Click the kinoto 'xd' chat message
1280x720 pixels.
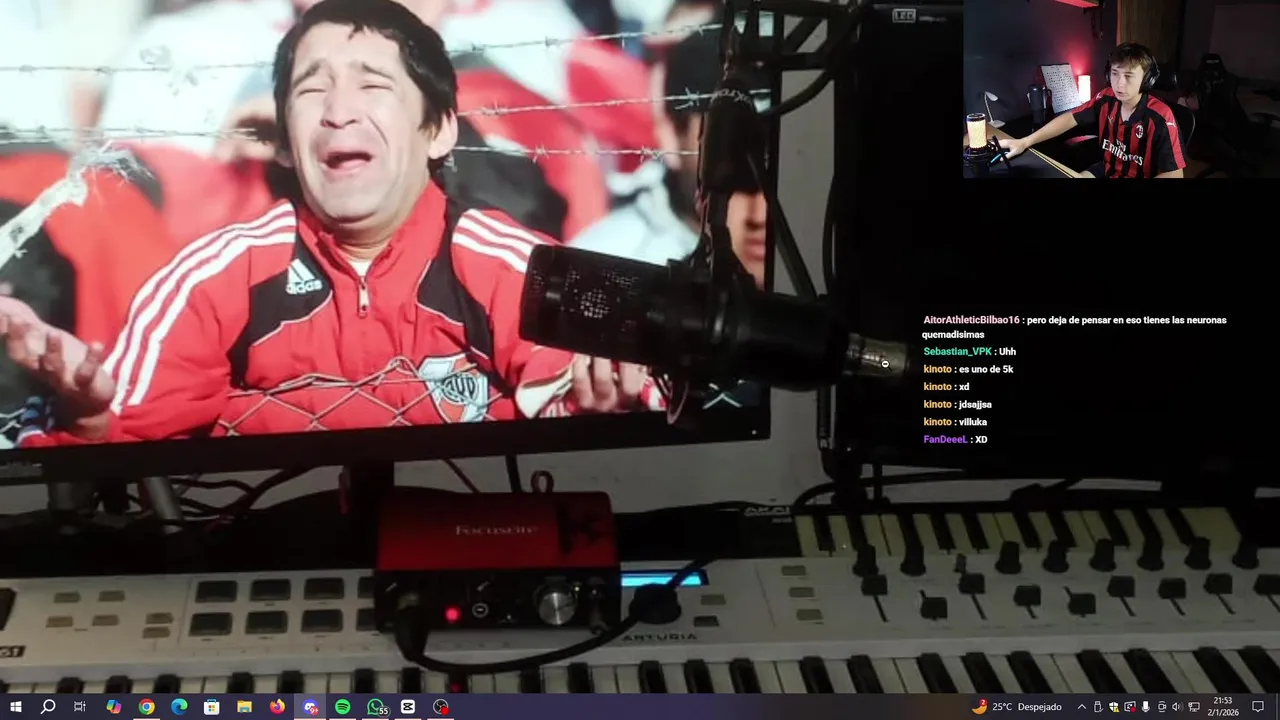pos(963,387)
